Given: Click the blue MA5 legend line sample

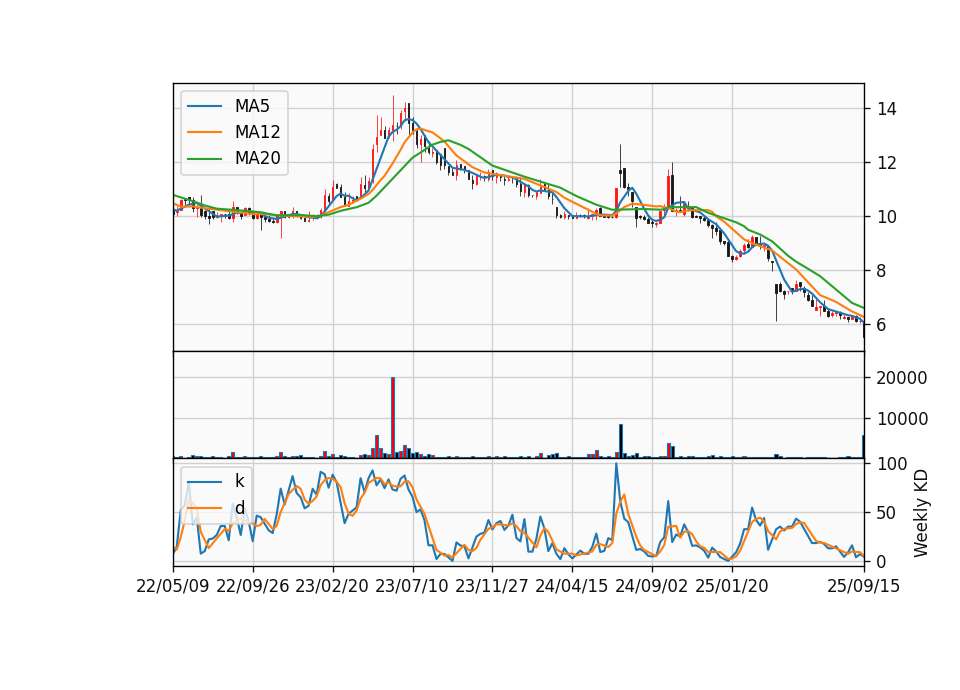Looking at the screenshot, I should [x=204, y=106].
